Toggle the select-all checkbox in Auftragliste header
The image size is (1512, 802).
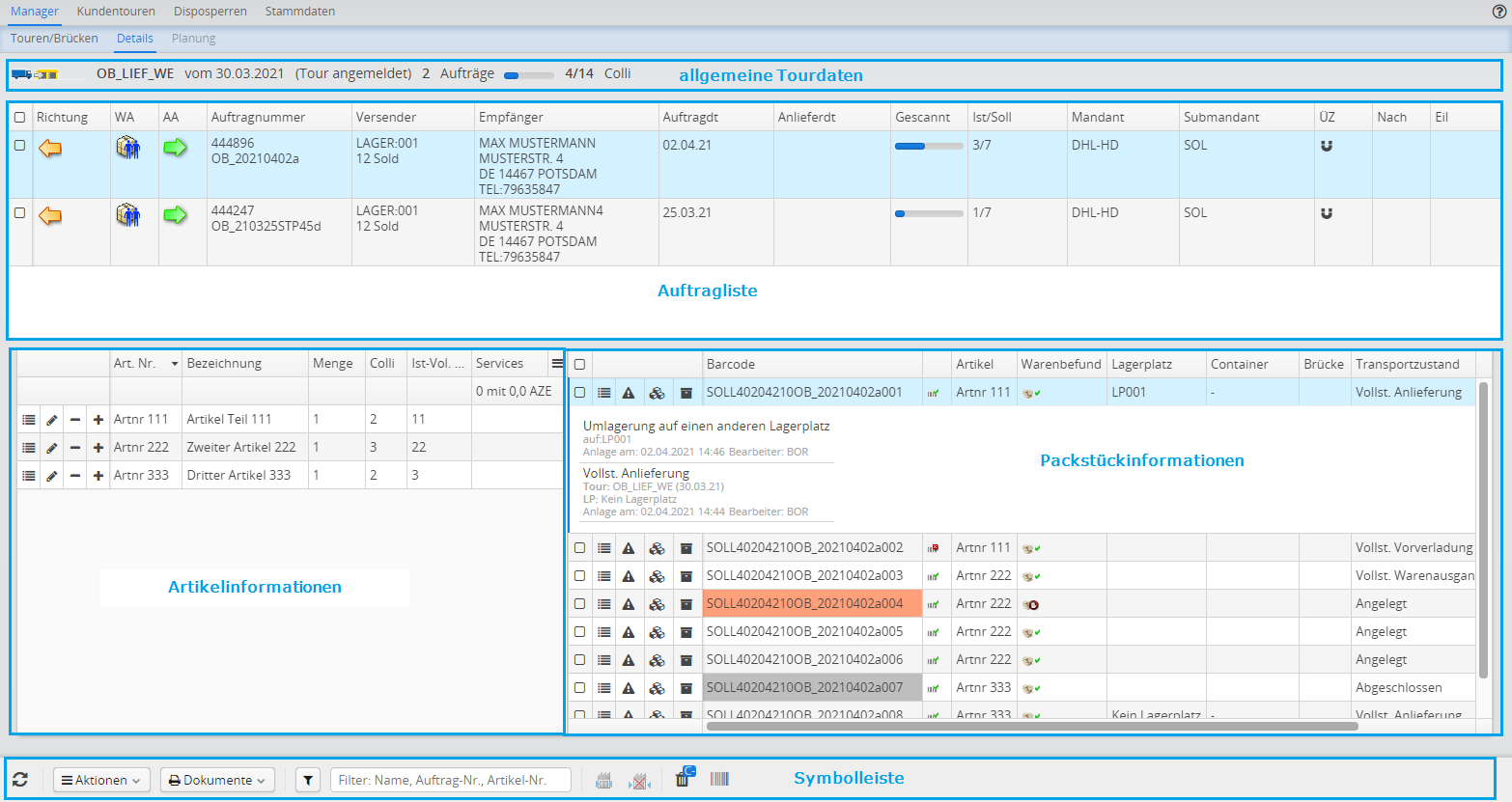[19, 117]
